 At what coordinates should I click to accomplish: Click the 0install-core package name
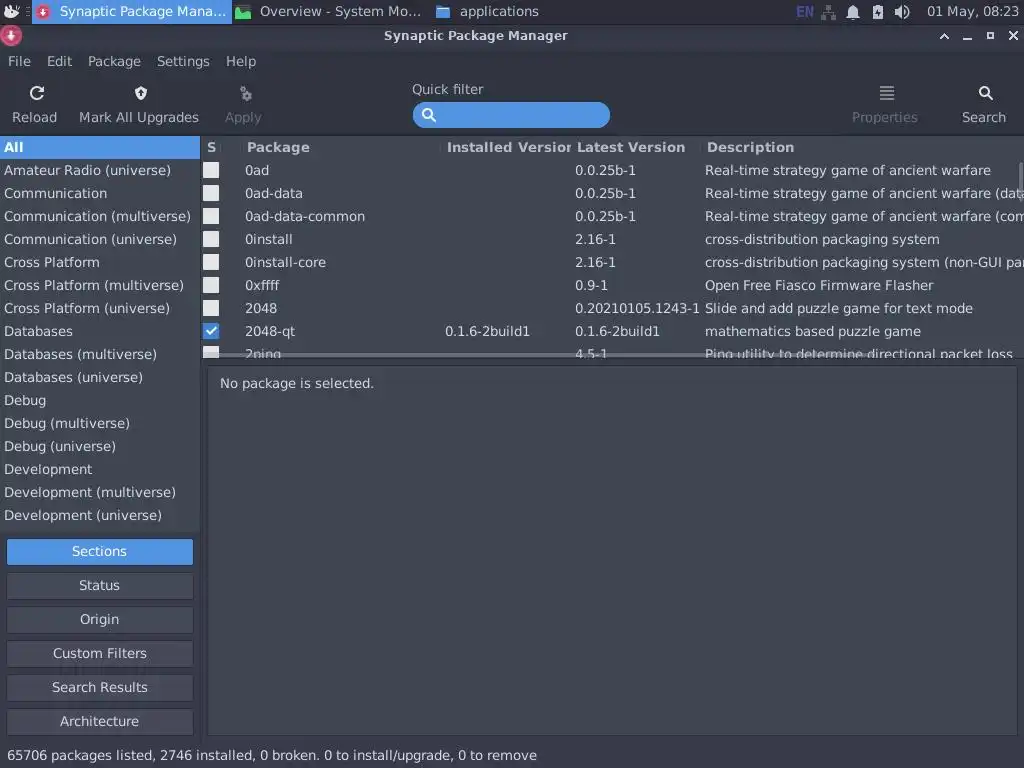point(285,263)
